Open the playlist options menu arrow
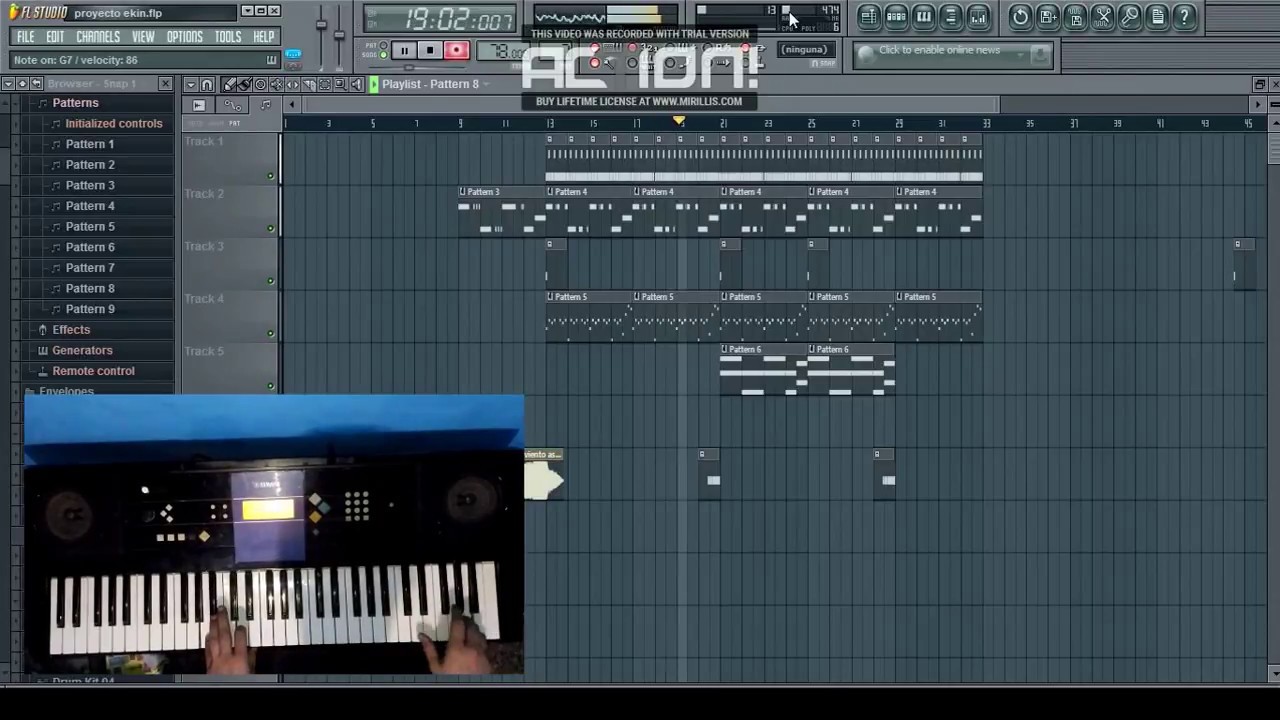The image size is (1280, 720). tap(191, 84)
